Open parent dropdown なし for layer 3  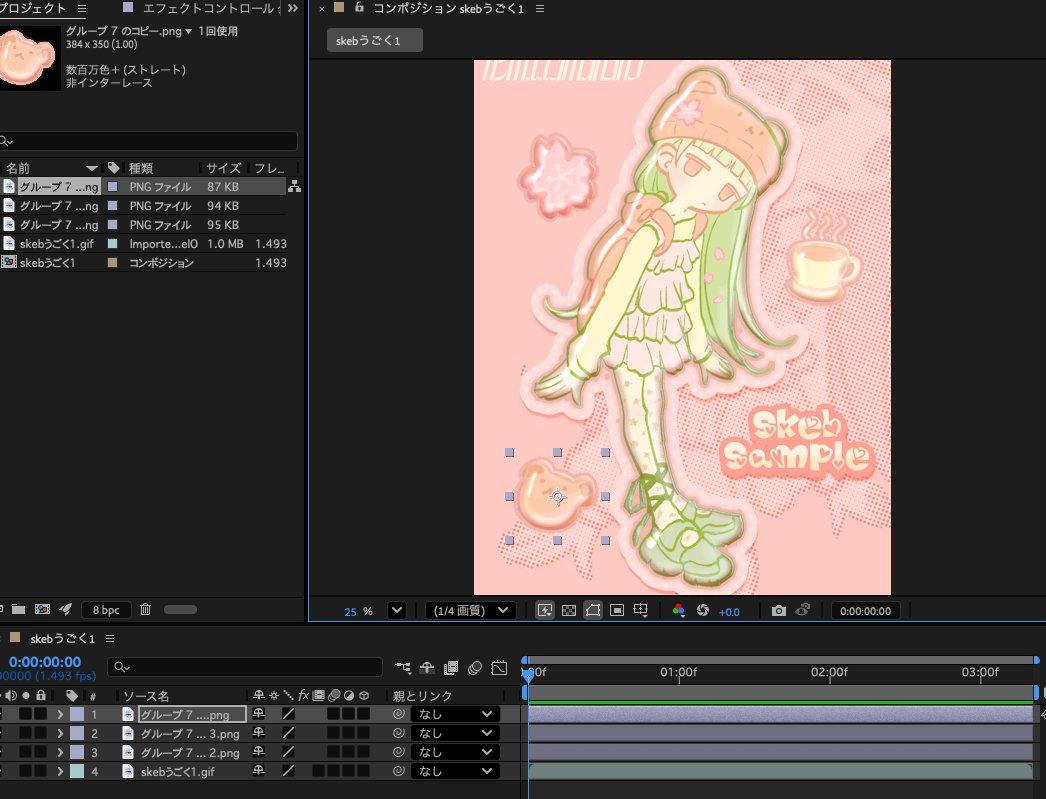454,752
